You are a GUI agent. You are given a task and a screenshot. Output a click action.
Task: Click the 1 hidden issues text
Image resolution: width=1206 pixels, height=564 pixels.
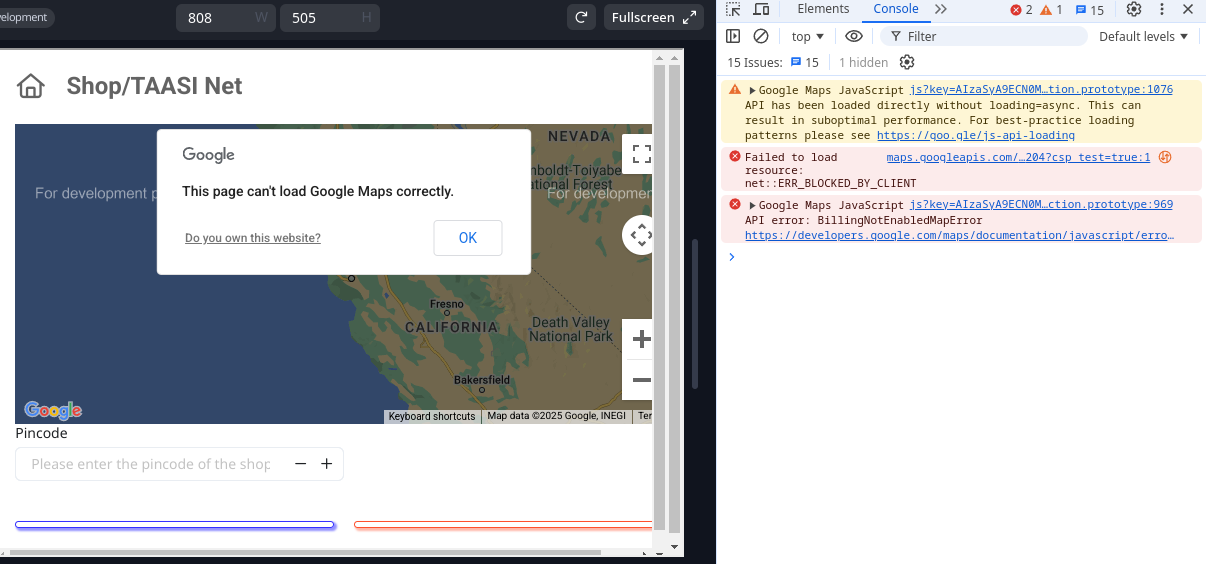pyautogui.click(x=862, y=62)
